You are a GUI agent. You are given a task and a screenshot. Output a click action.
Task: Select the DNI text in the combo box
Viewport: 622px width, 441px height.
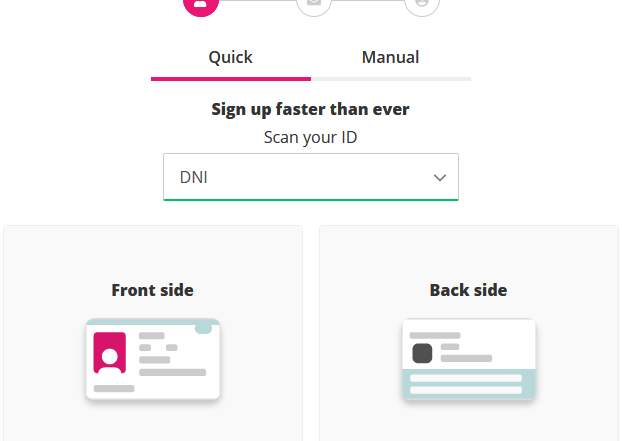pos(194,177)
